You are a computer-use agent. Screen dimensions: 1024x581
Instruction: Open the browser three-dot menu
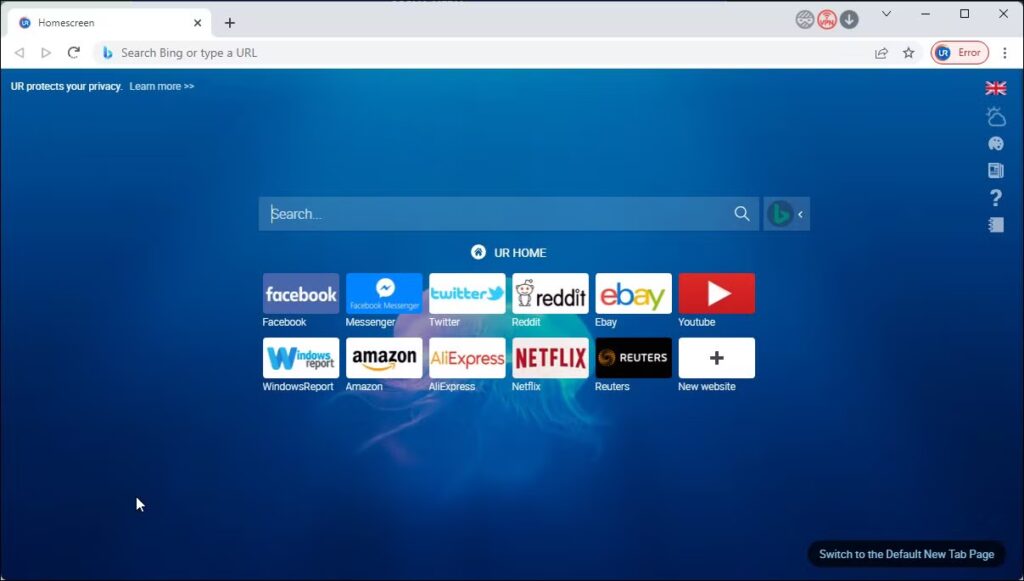1004,52
